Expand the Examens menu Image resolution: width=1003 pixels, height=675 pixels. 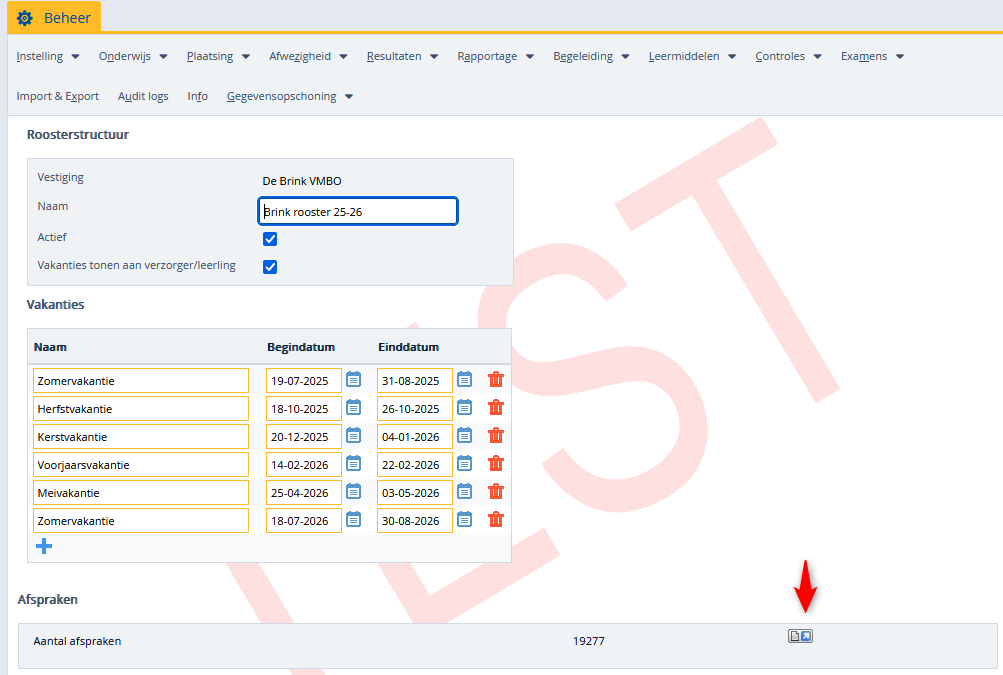[x=873, y=56]
